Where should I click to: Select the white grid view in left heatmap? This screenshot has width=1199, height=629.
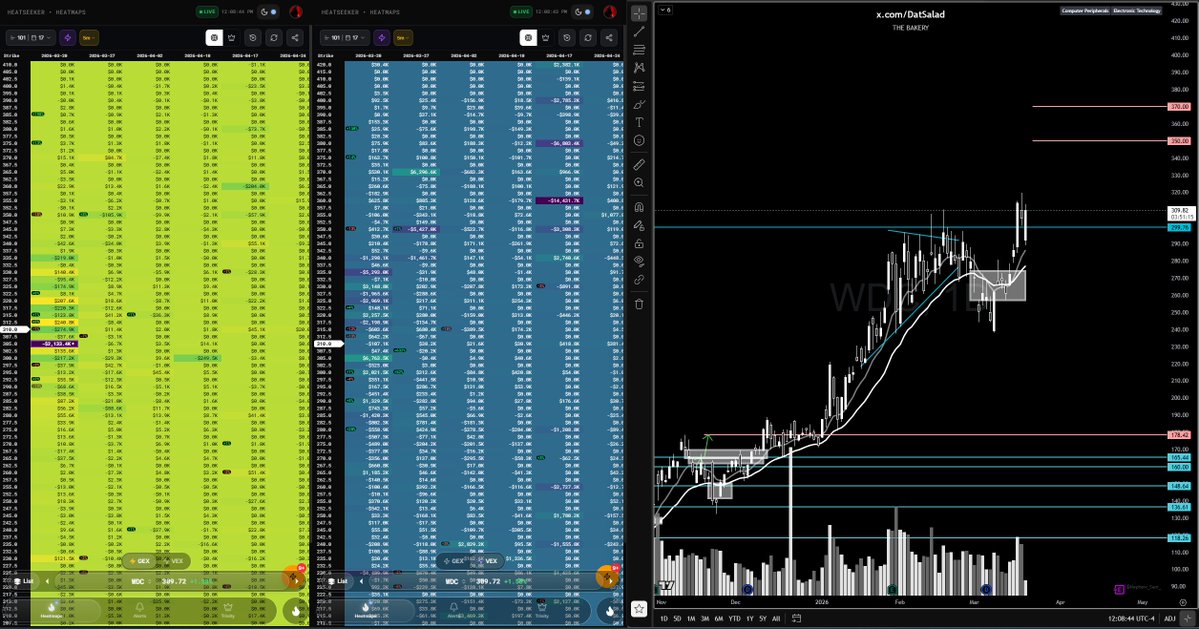[214, 37]
